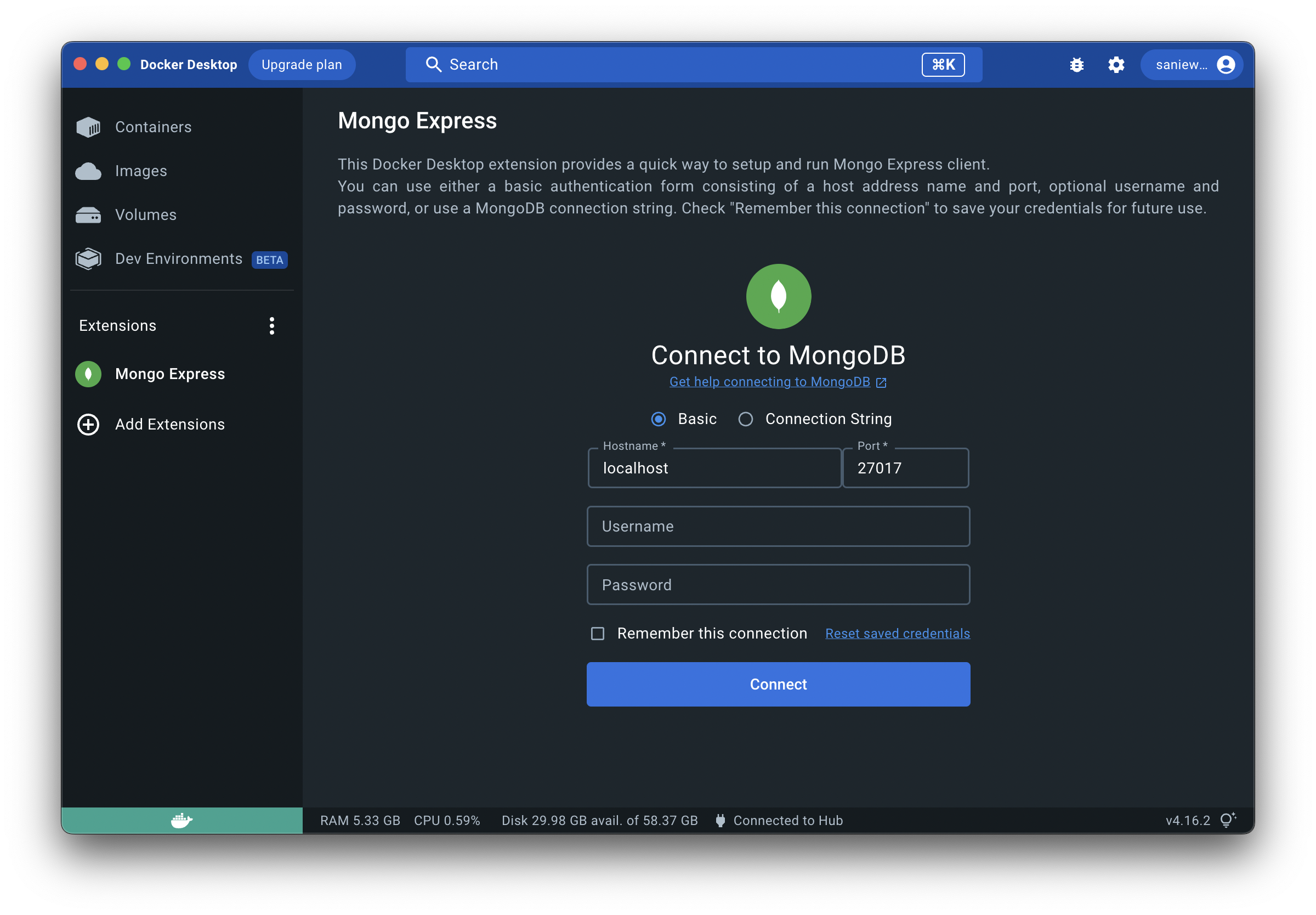1316x915 pixels.
Task: Click the Containers sidebar icon
Action: 88,127
